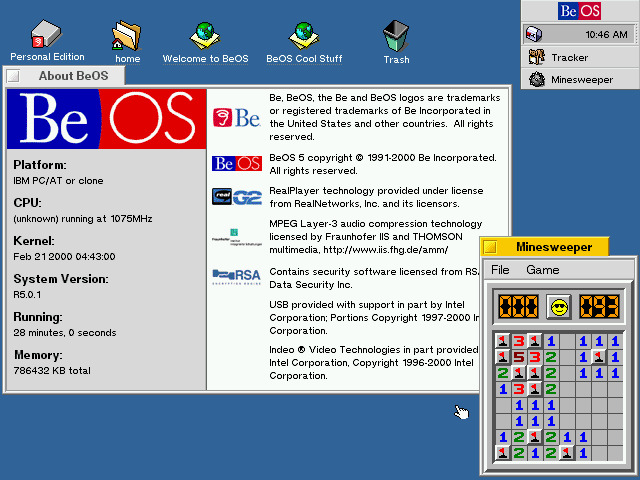Click the large BeOS logo in About window
This screenshot has height=480, width=640.
click(x=107, y=118)
